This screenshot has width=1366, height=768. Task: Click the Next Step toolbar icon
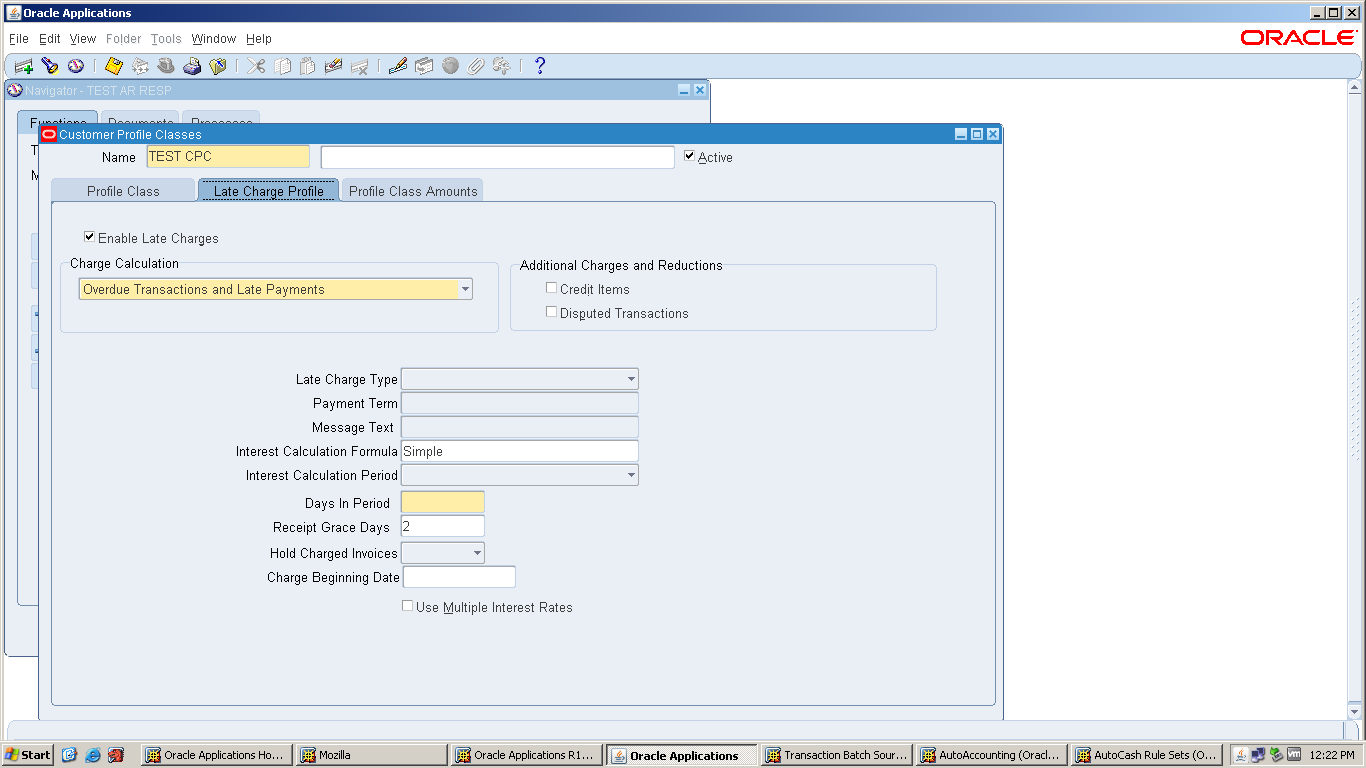click(140, 66)
